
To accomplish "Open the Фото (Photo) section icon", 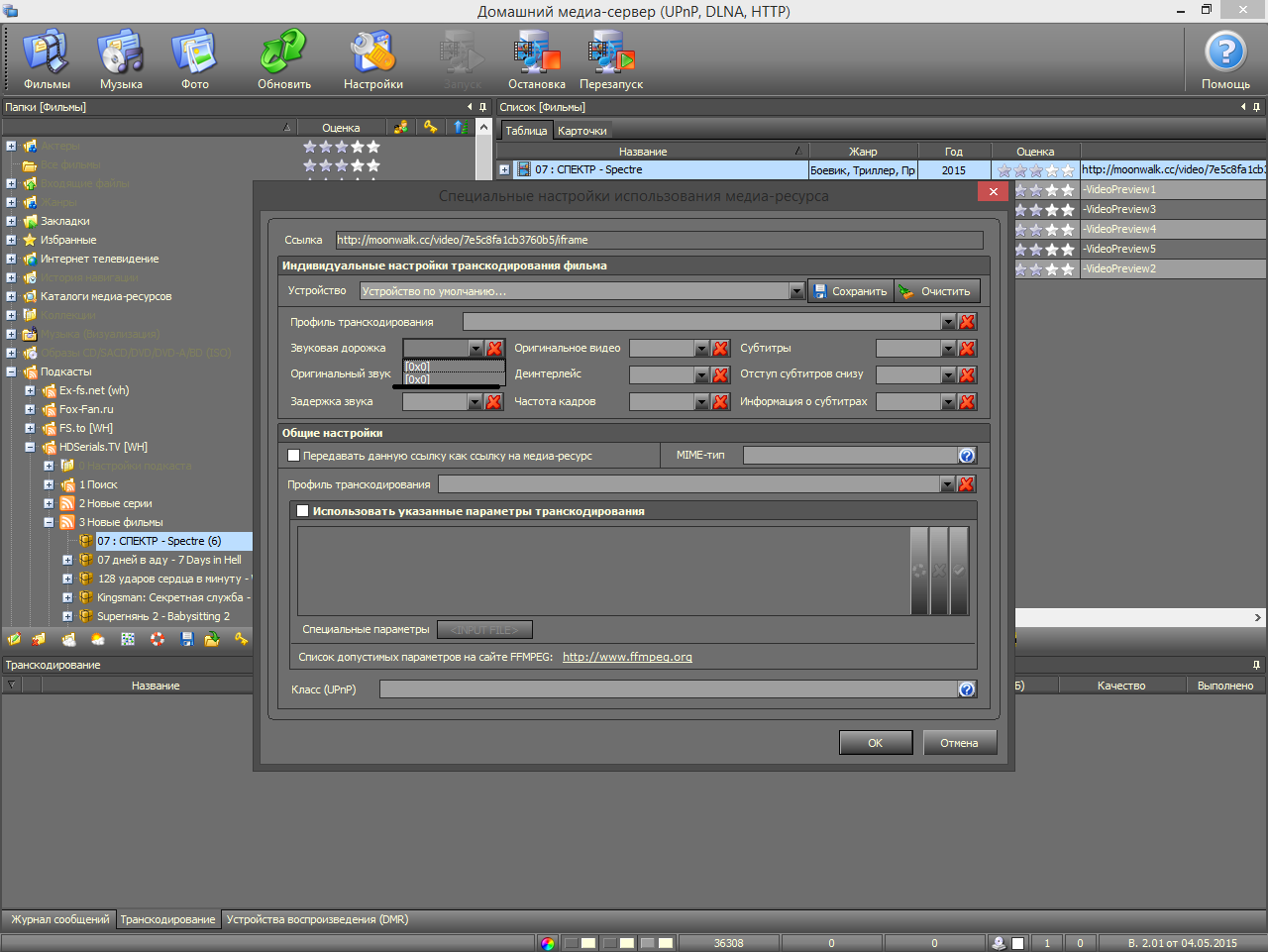I will tap(195, 57).
